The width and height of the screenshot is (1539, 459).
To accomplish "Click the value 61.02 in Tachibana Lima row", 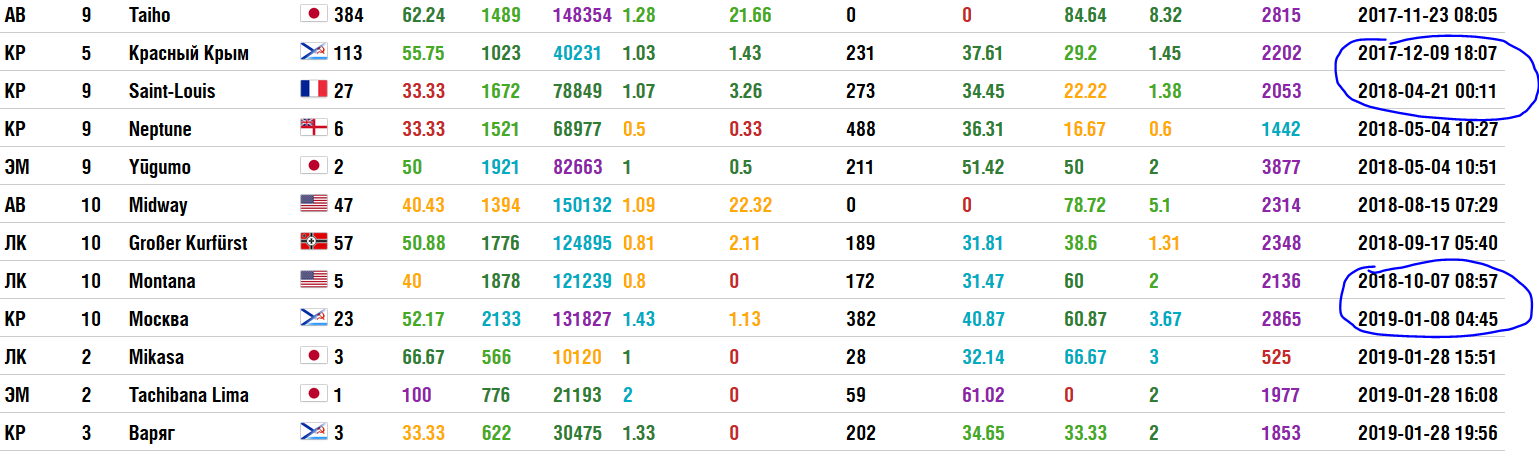I will tap(983, 395).
